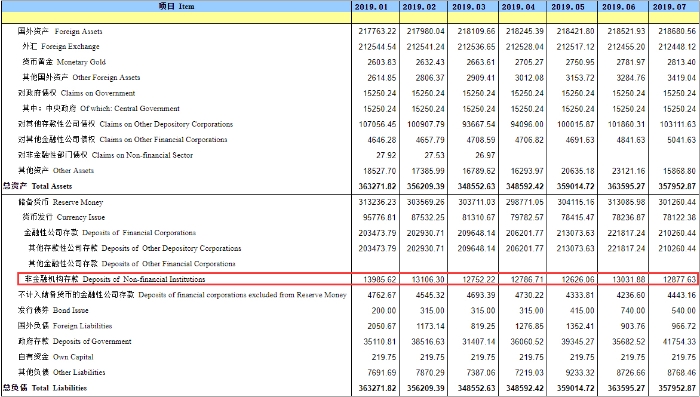This screenshot has width=700, height=397.
Task: Select Non-financial Sector value 26.97
Action: [486, 155]
